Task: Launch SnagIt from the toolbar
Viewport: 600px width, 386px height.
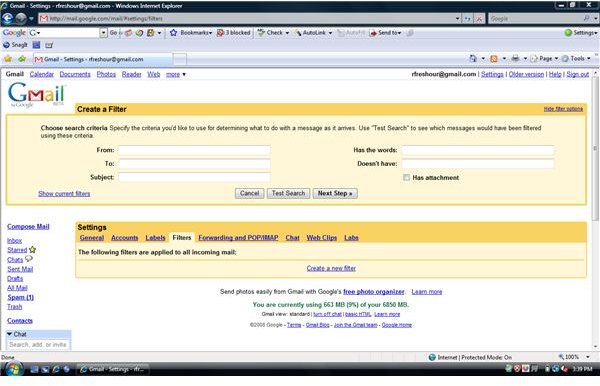Action: point(15,45)
